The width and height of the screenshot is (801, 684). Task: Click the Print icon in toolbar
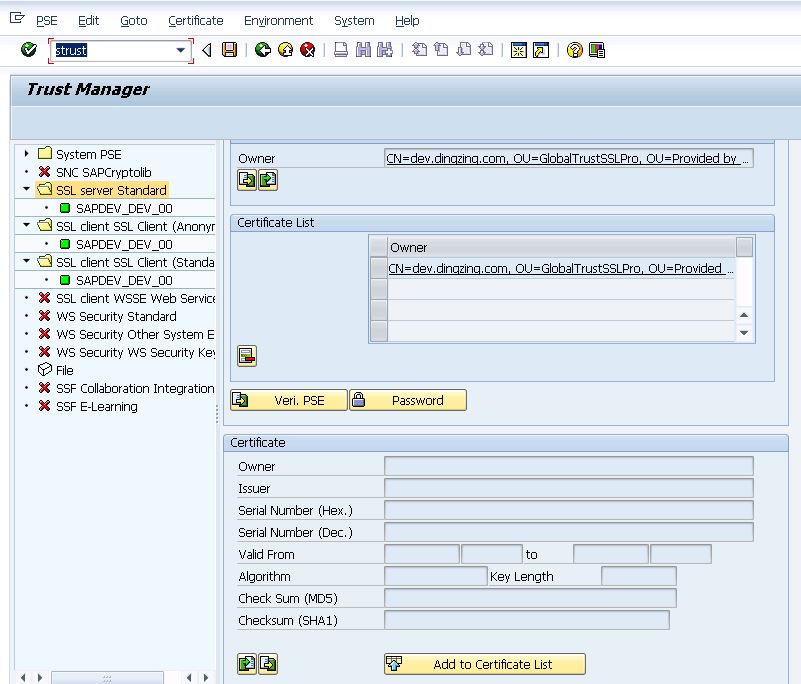[x=341, y=50]
